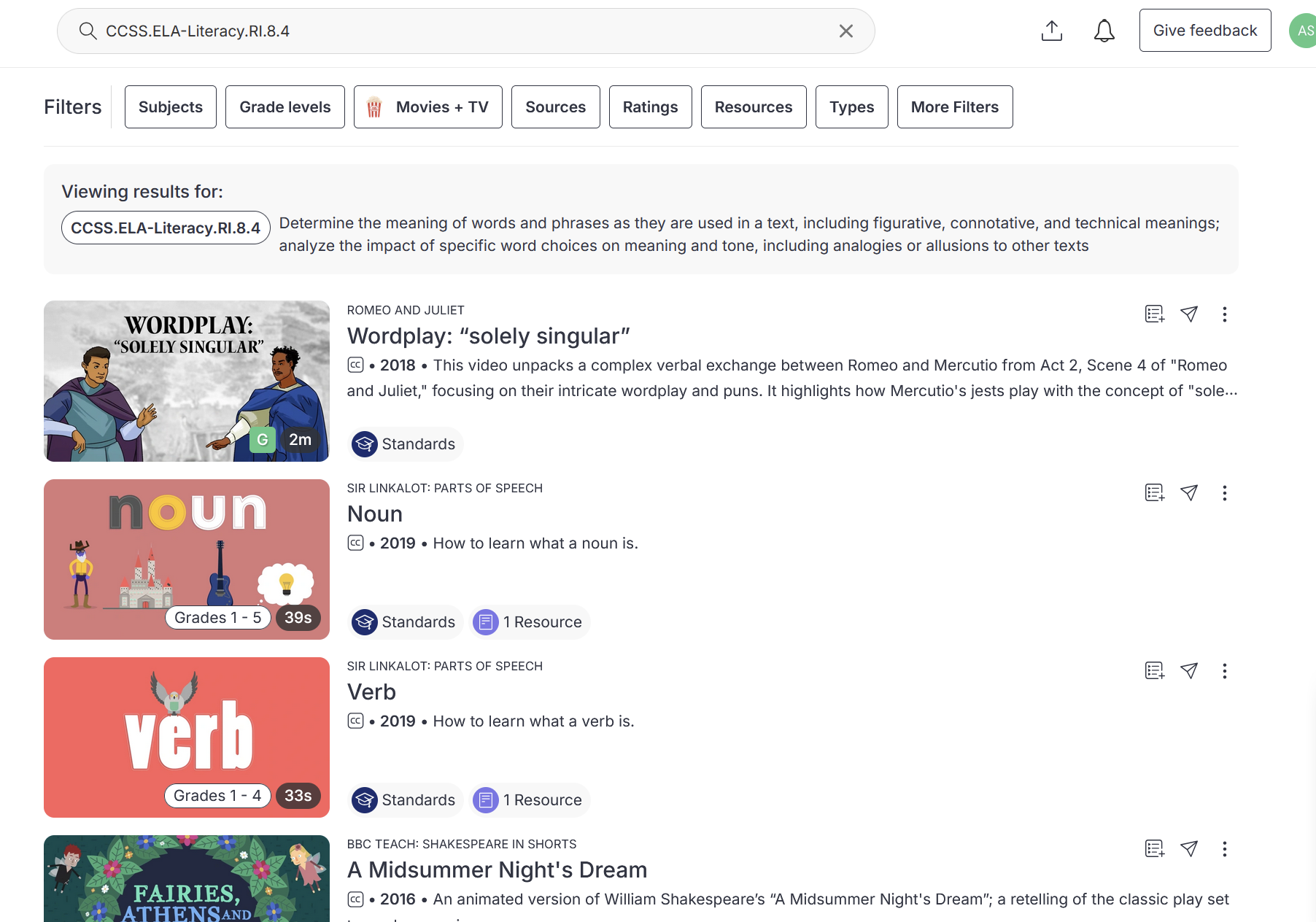
Task: Click the search box containing CCSS.ELA-Literacy.RI.8.4
Action: (x=465, y=31)
